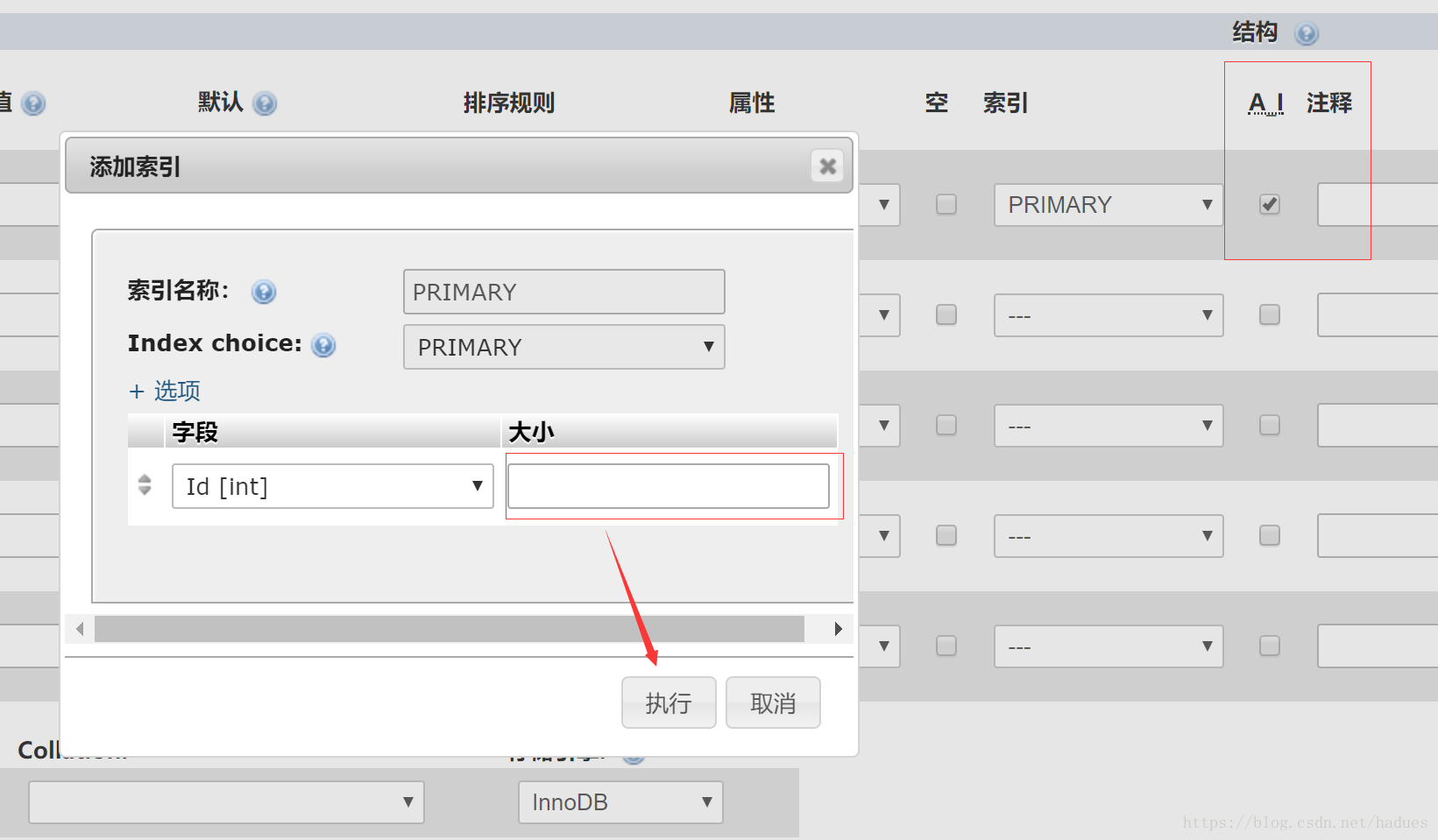Image resolution: width=1438 pixels, height=840 pixels.
Task: Enable the 空 checkbox in the first row
Action: (946, 204)
